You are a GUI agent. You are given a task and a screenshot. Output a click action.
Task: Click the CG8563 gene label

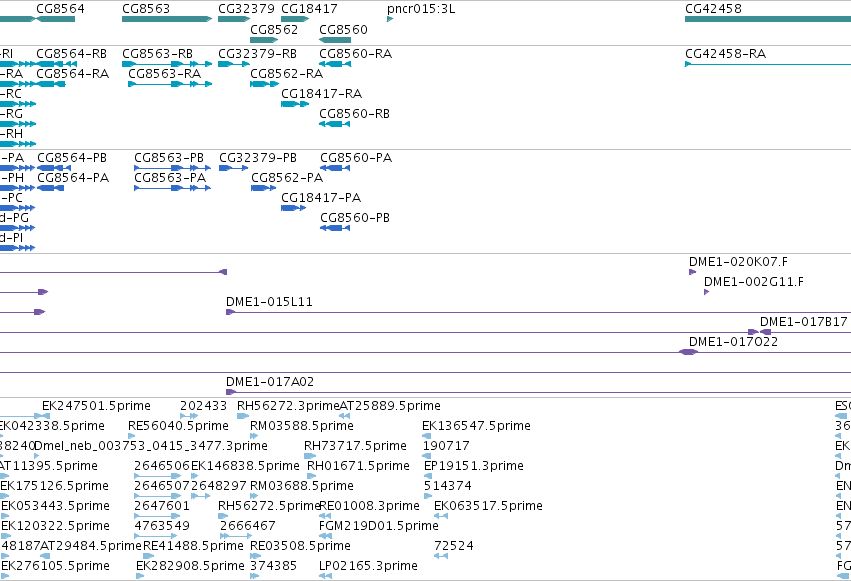click(x=146, y=9)
